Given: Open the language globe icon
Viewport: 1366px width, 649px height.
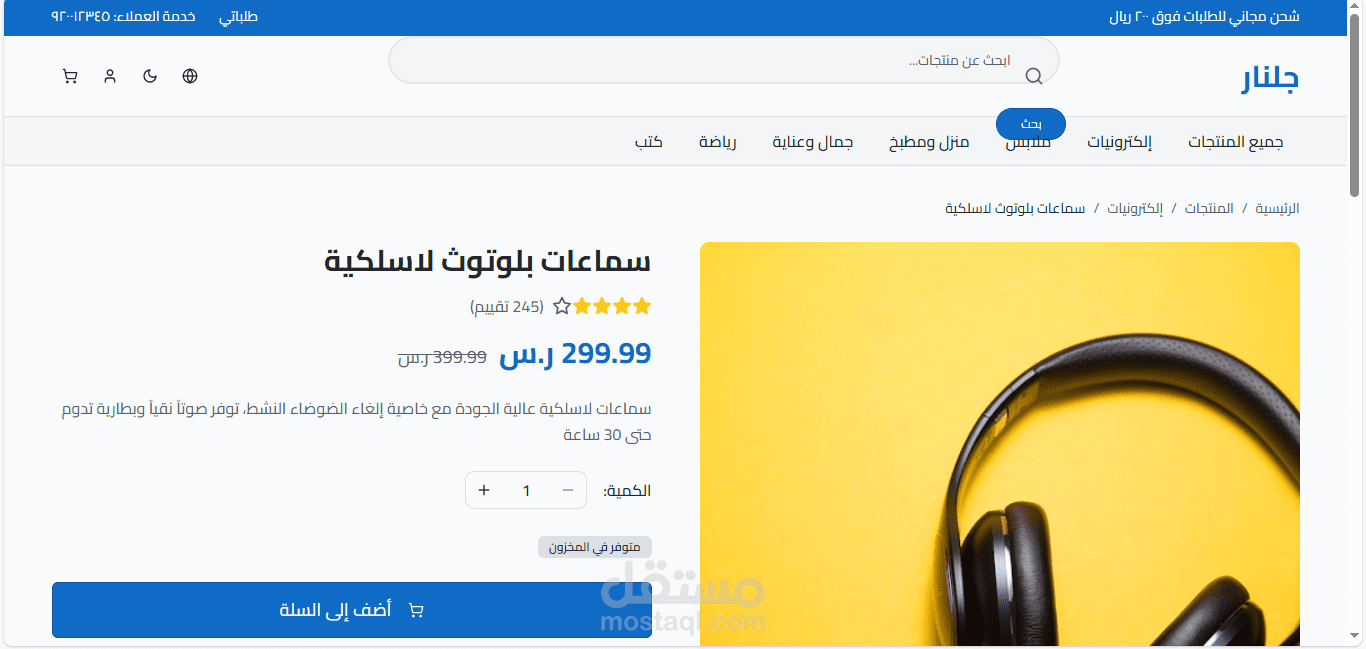Looking at the screenshot, I should click(190, 76).
